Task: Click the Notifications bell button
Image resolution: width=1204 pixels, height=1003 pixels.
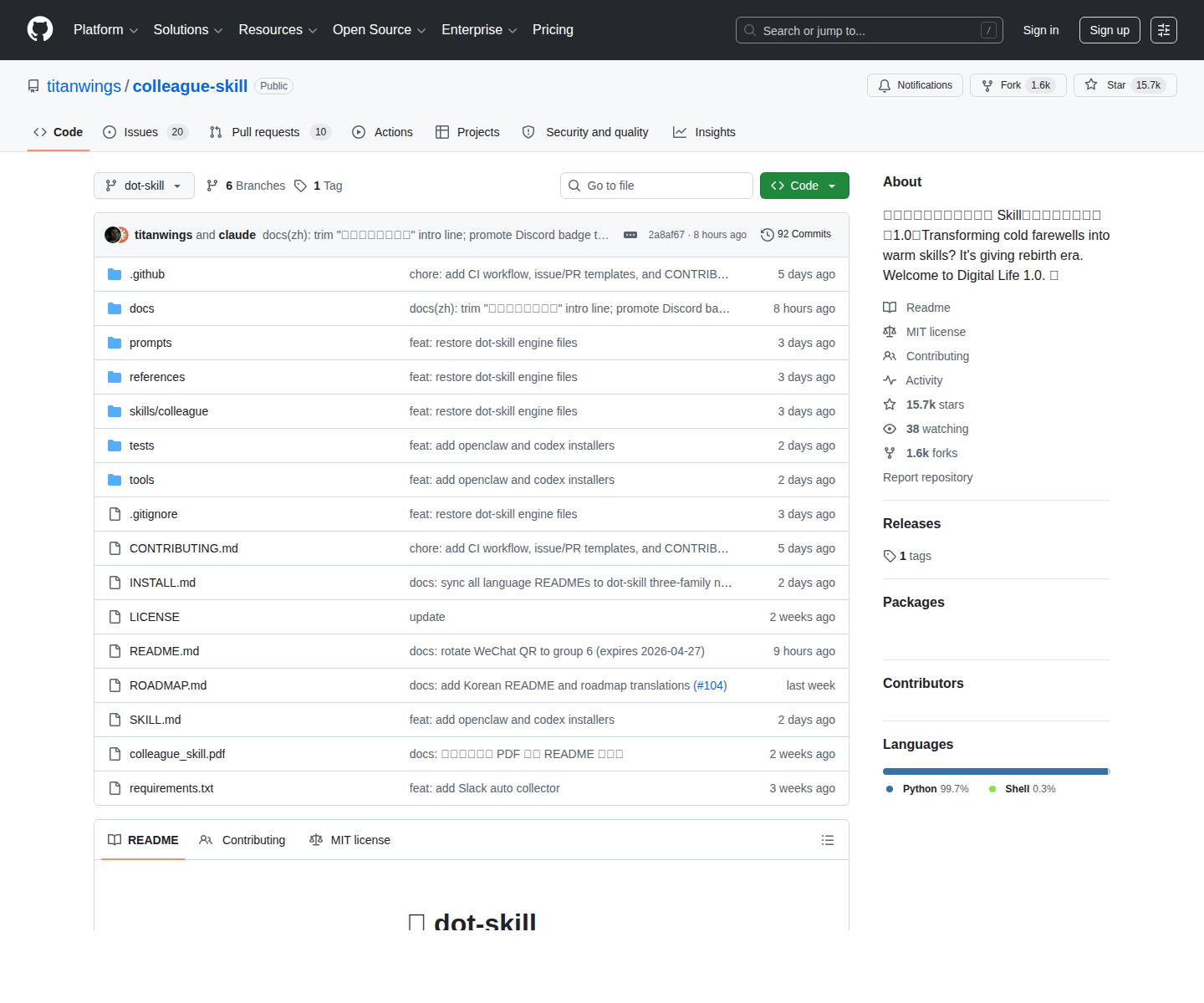Action: [x=915, y=85]
